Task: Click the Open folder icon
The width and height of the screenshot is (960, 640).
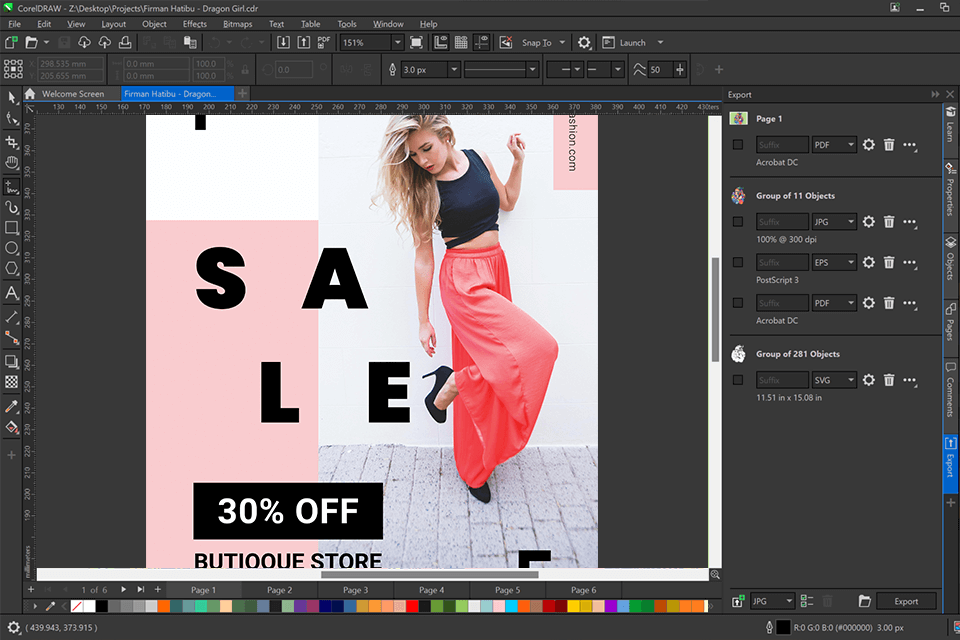Action: [32, 42]
